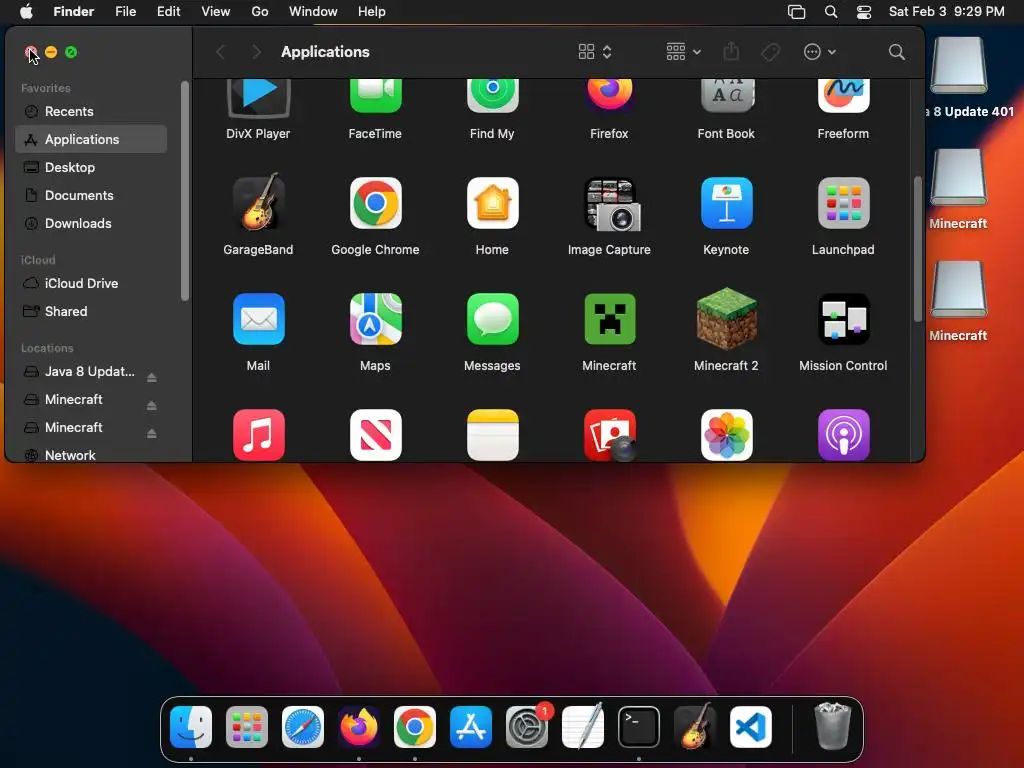Select the Keynote application
This screenshot has height=768, width=1024.
pos(726,203)
